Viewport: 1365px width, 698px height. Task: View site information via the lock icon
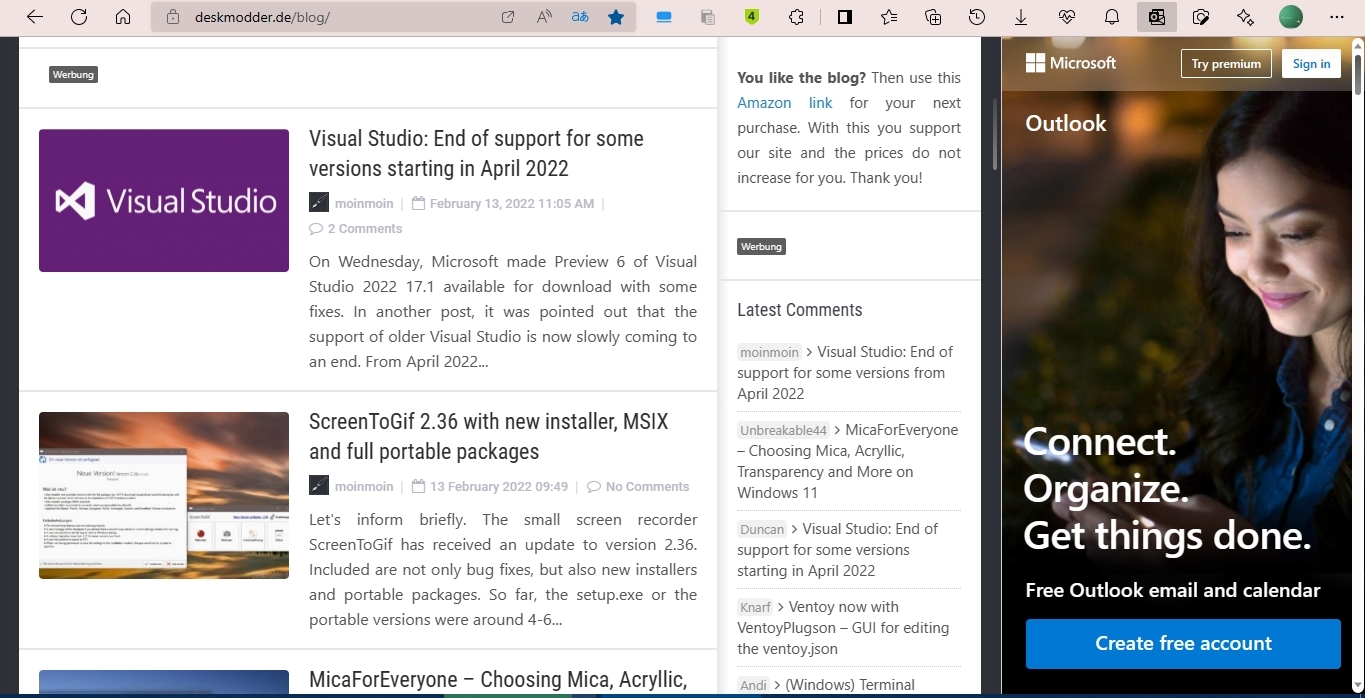pyautogui.click(x=172, y=17)
